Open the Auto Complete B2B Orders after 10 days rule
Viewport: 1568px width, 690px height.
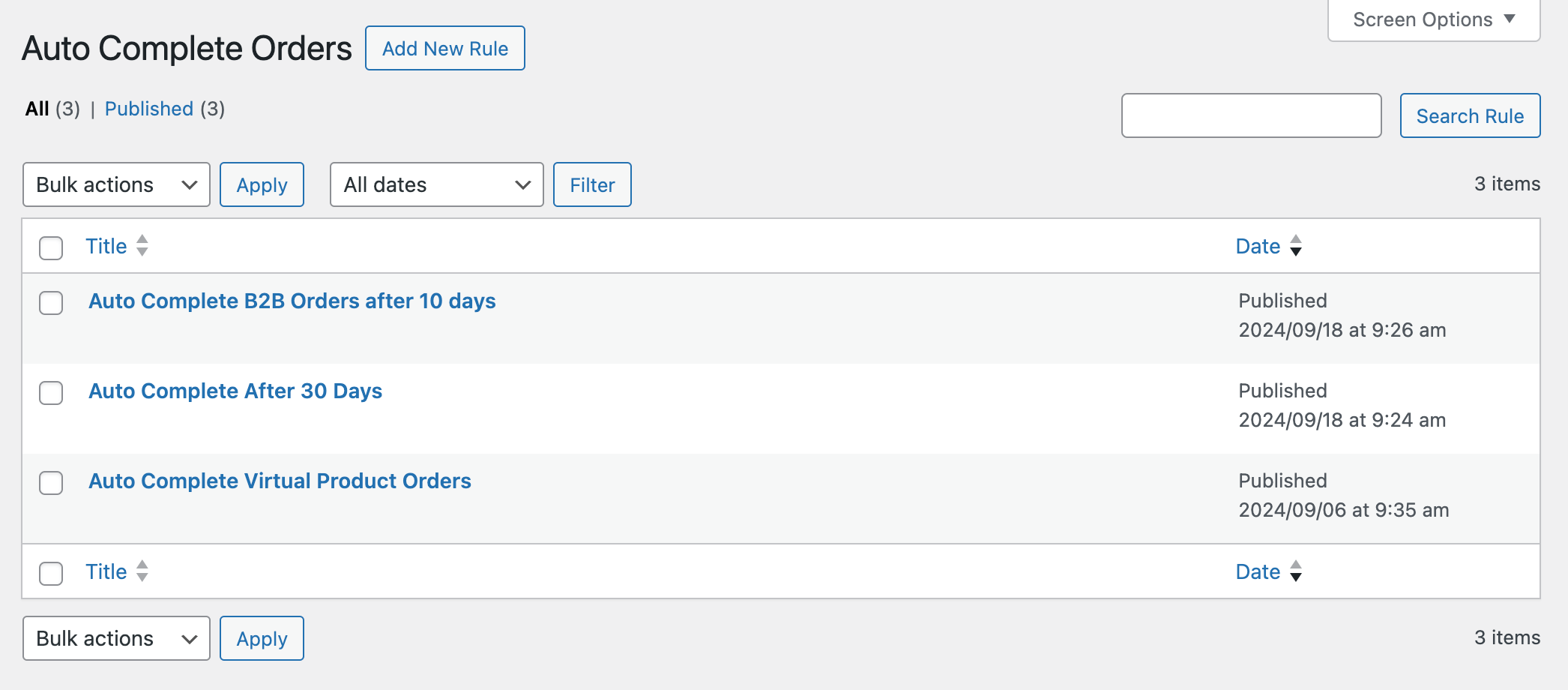pyautogui.click(x=292, y=301)
